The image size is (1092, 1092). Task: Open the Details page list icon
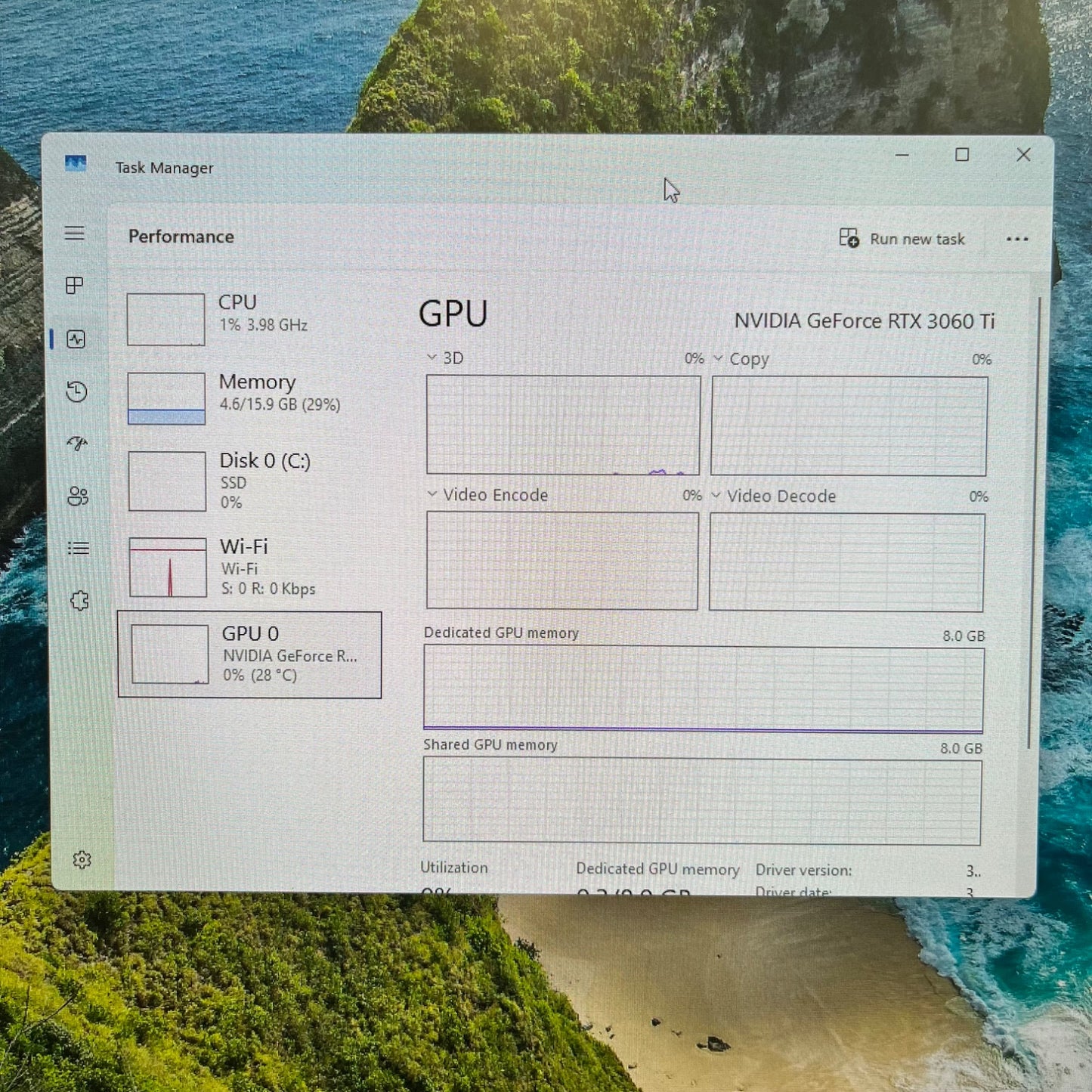[79, 548]
